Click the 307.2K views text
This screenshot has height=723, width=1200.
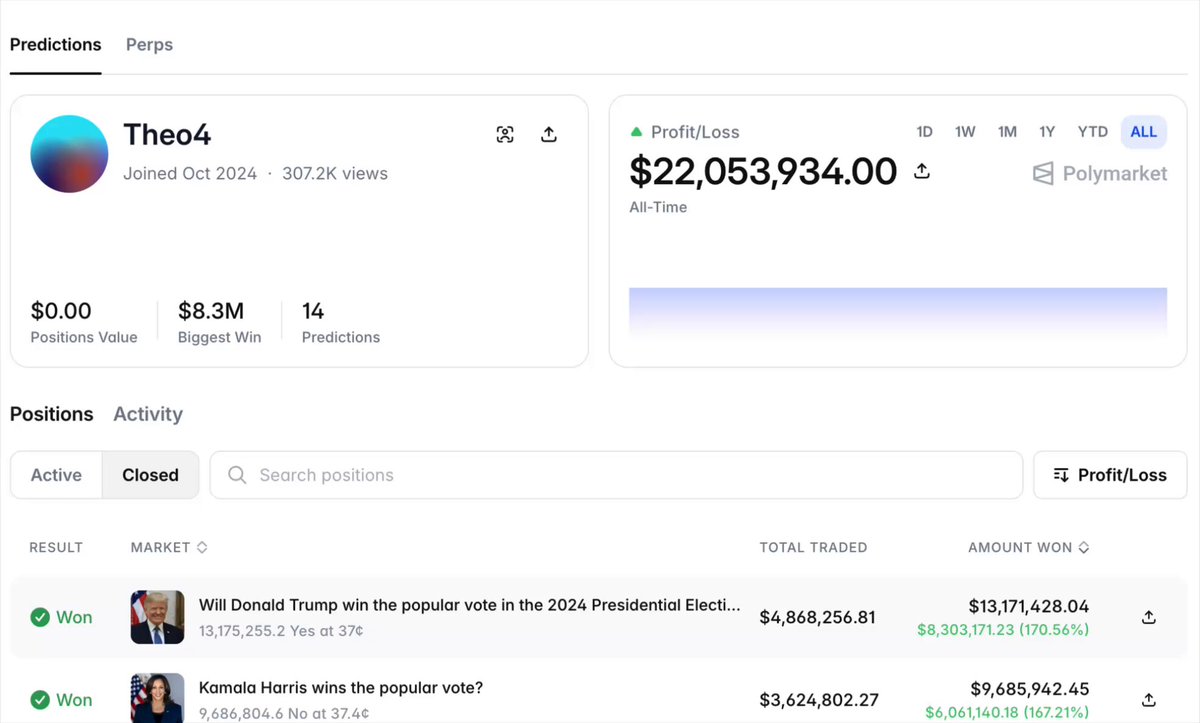335,173
